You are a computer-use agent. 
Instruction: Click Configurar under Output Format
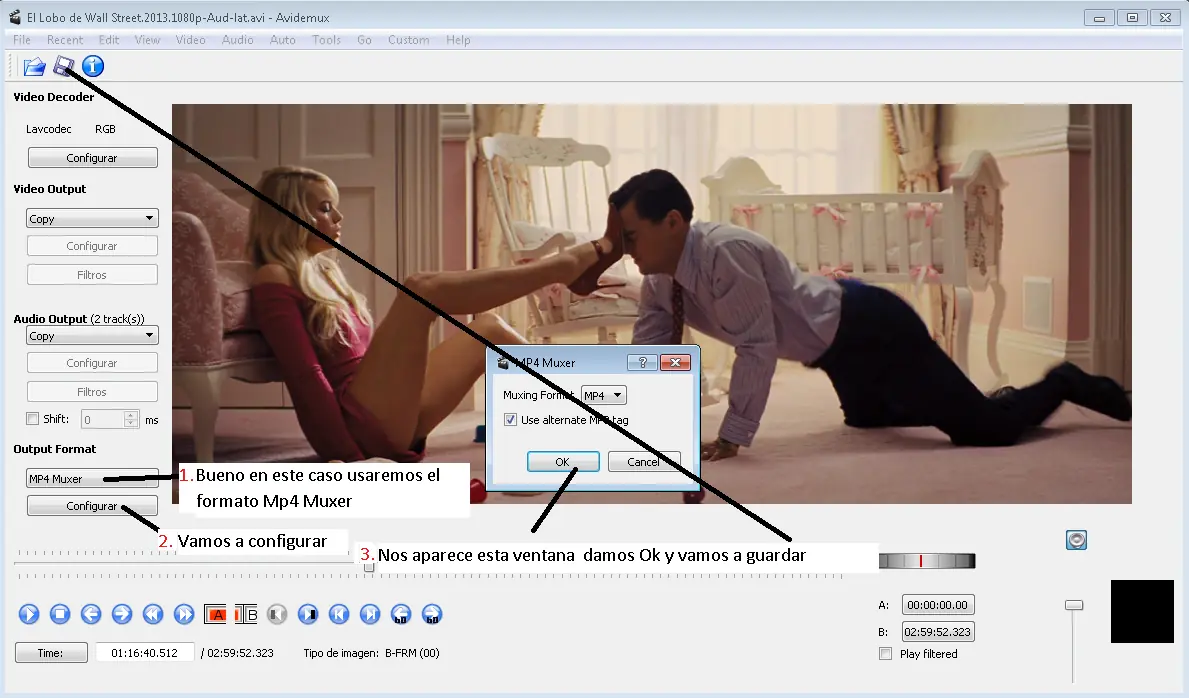click(93, 505)
